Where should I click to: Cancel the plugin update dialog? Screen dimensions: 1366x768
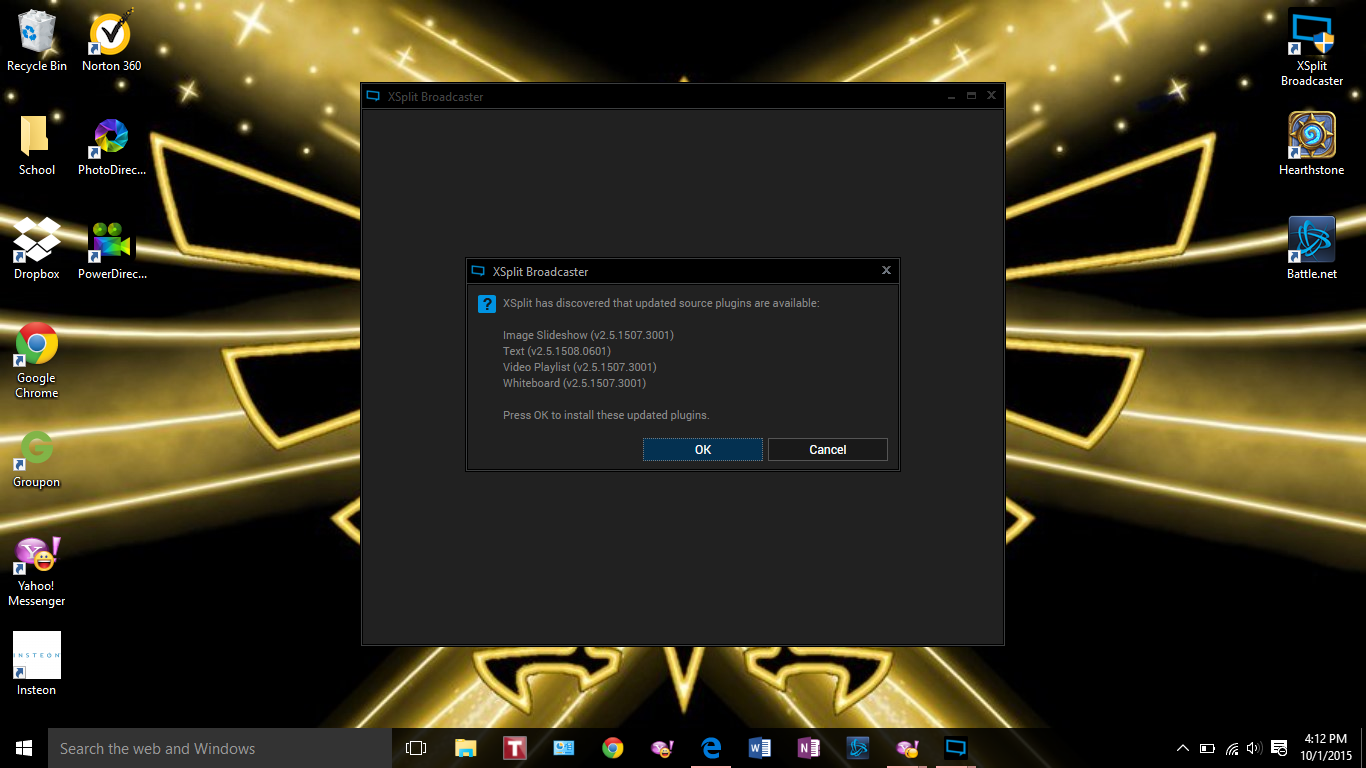click(x=827, y=449)
